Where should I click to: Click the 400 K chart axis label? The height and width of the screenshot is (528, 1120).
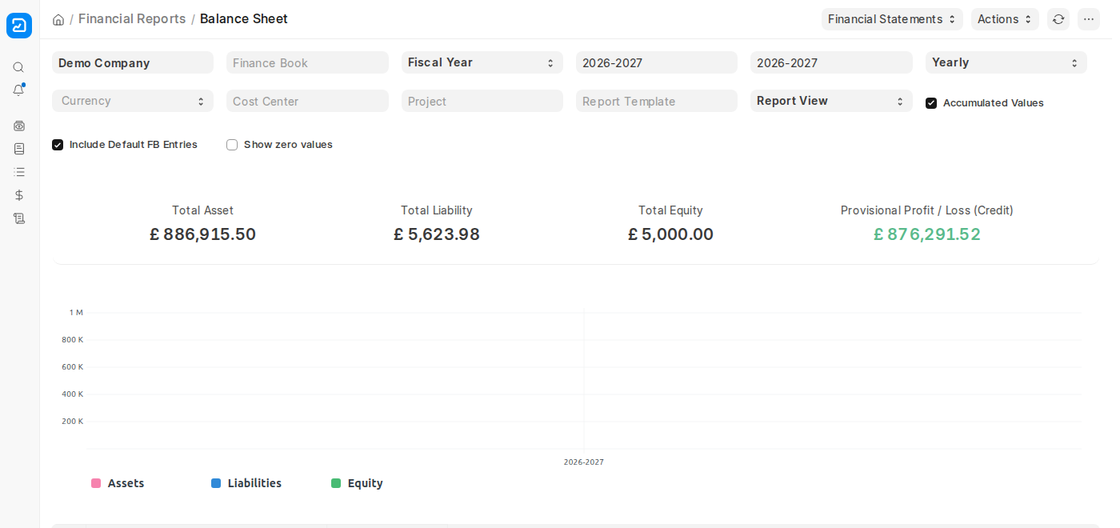tap(73, 394)
